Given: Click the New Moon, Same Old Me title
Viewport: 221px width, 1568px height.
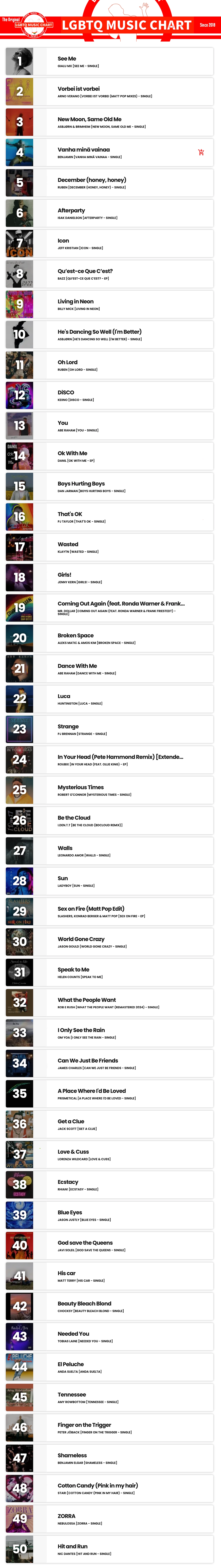Looking at the screenshot, I should [89, 119].
